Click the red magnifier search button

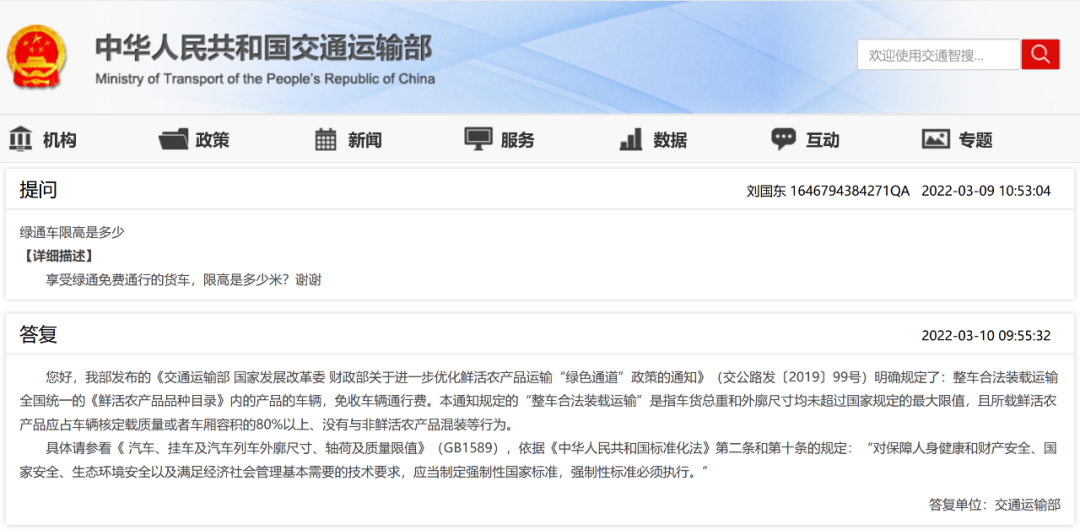(x=1040, y=54)
